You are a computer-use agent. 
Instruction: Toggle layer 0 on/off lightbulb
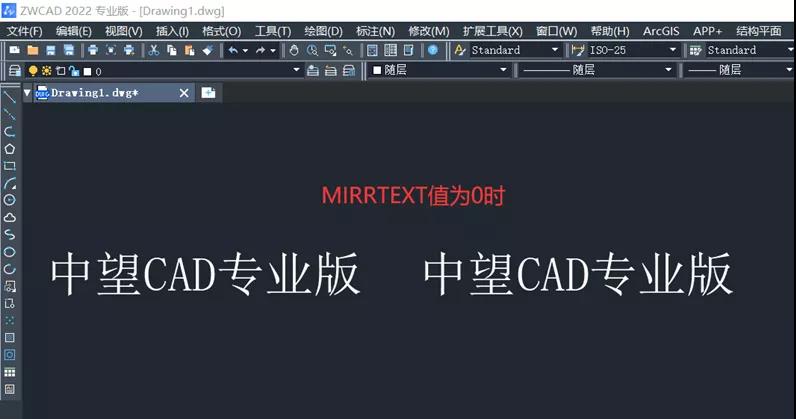point(33,71)
